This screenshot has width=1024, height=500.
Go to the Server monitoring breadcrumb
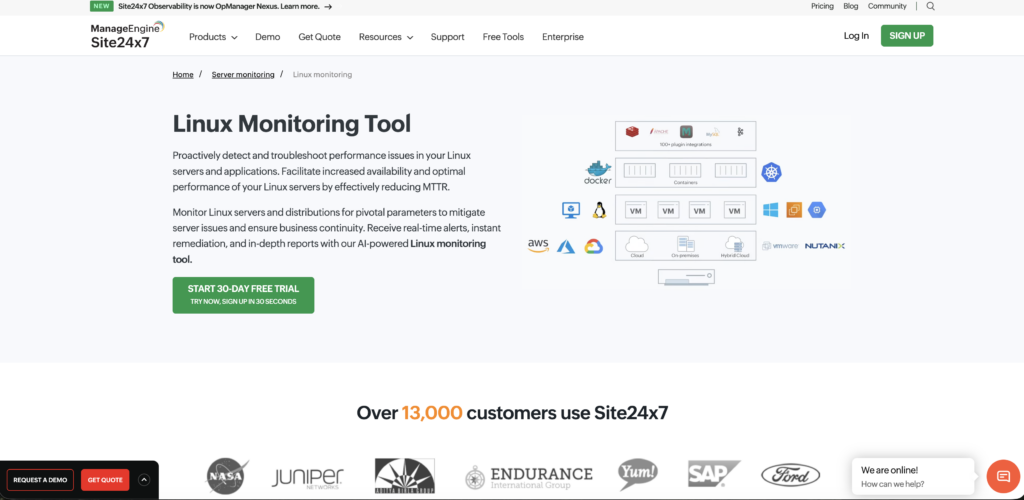(x=243, y=74)
